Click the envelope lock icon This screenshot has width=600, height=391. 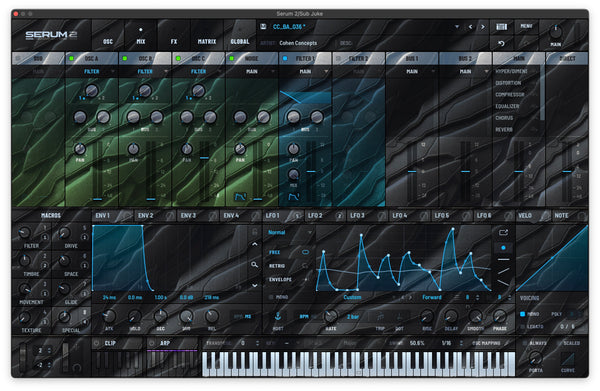254,231
